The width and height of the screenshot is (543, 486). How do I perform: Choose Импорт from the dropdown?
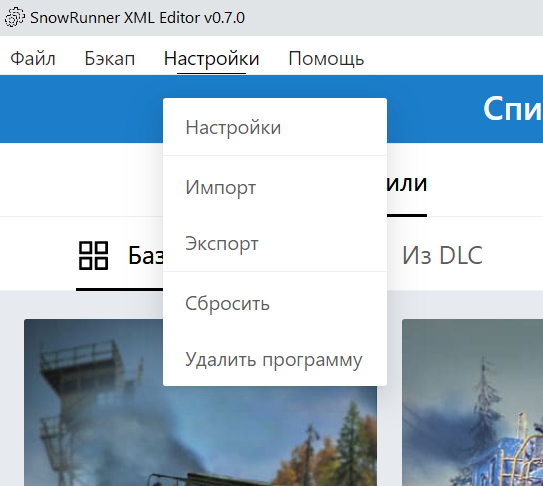point(275,187)
